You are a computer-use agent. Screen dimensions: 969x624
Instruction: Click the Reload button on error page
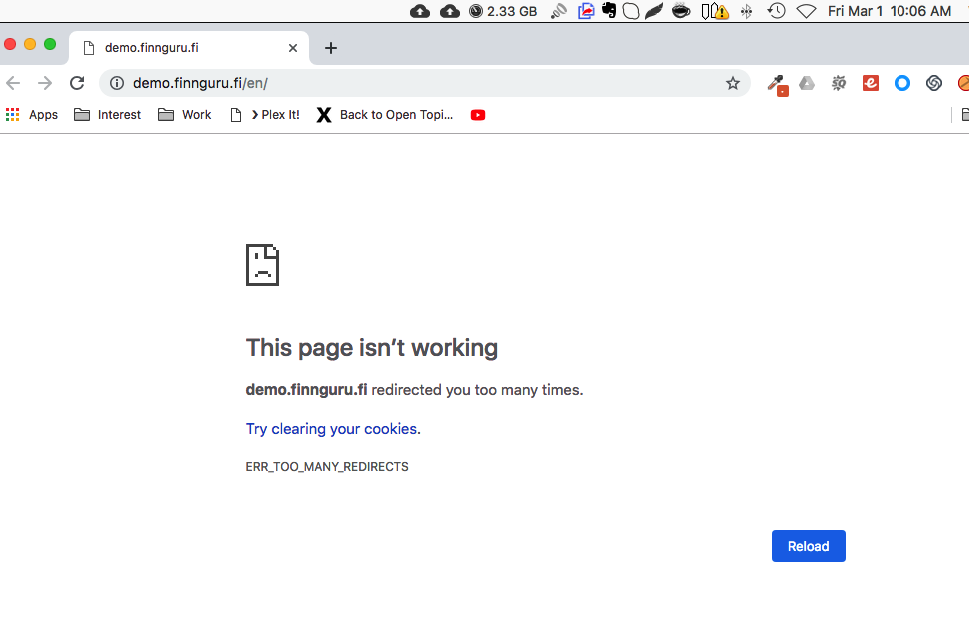[808, 546]
